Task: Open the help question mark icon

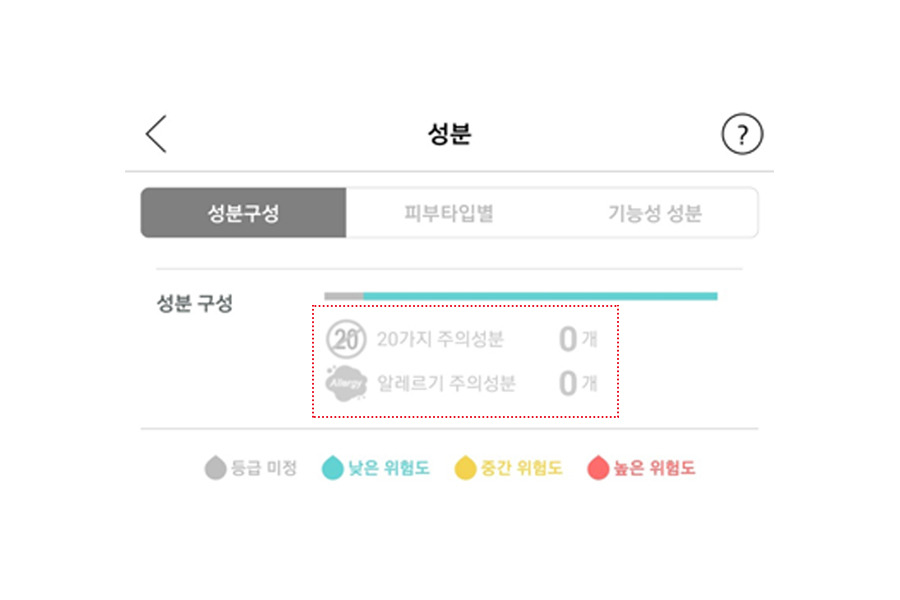Action: coord(741,133)
